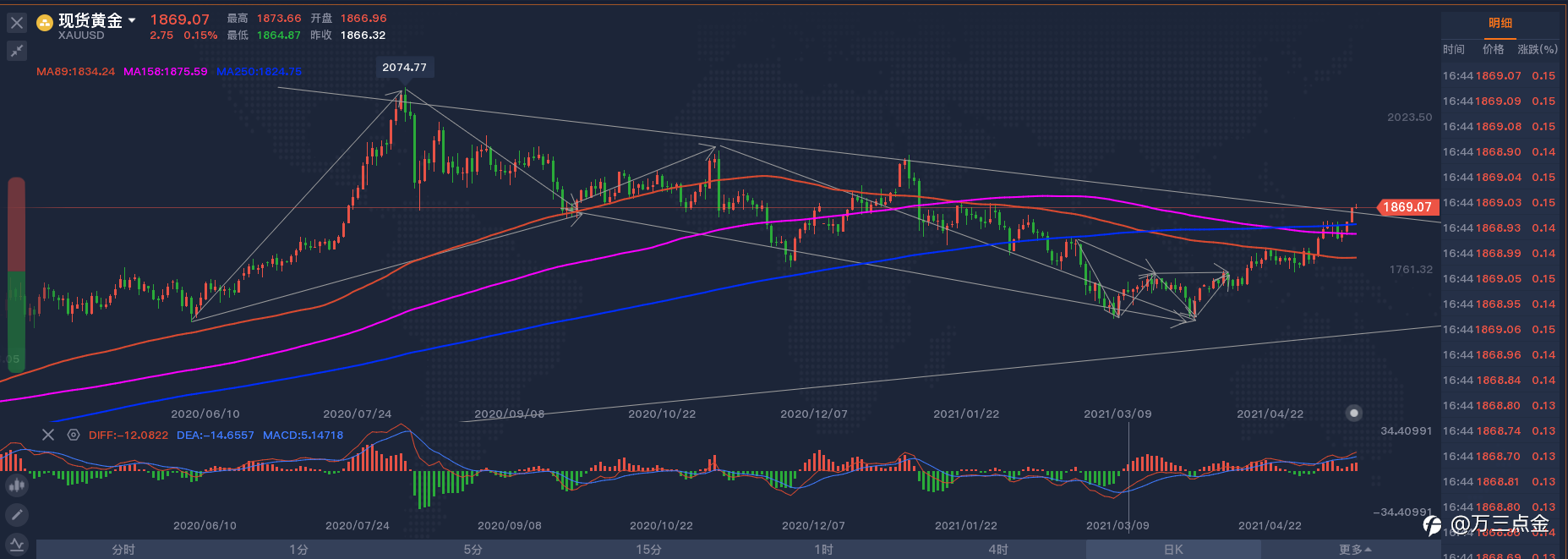
Task: Select the 1868.70 trade row
Action: click(x=1500, y=457)
